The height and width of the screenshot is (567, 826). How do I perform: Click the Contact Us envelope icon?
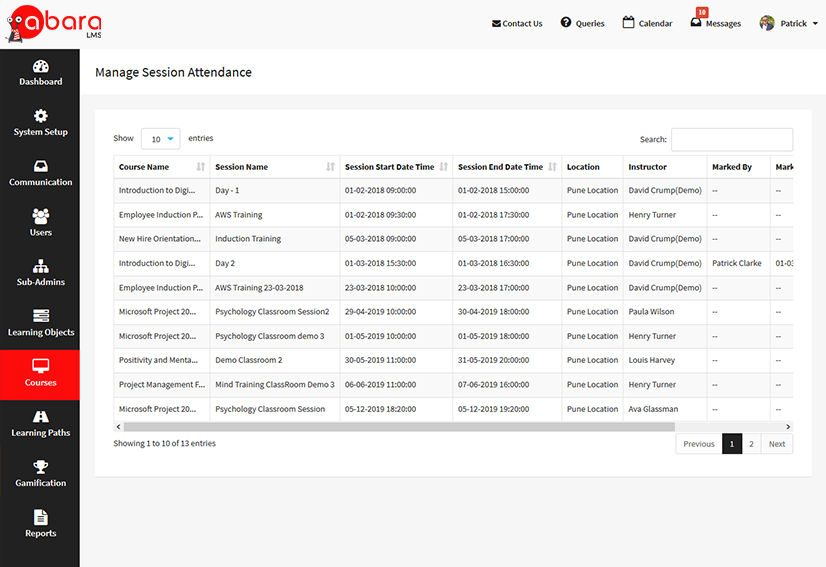coord(496,24)
